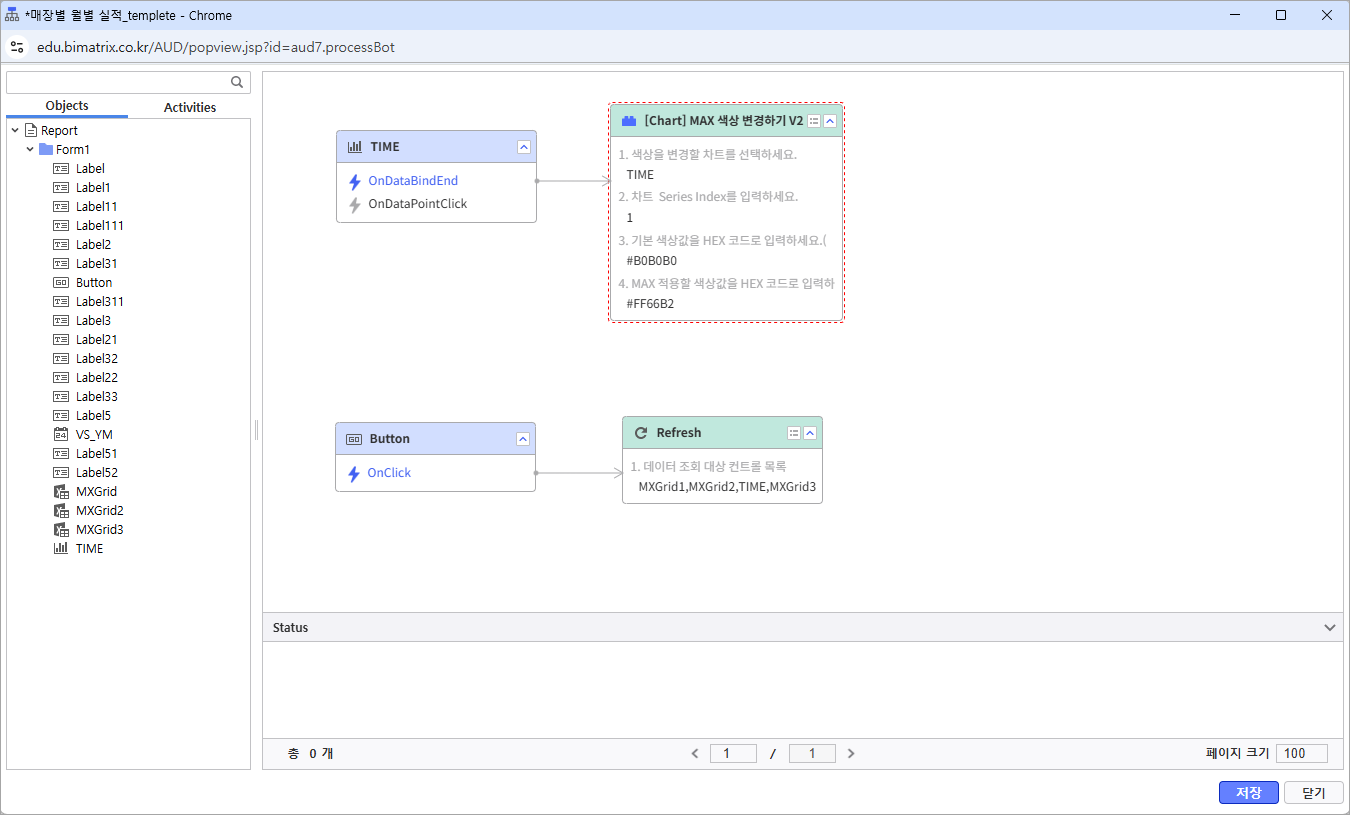Click the OnClick lightning bolt icon
This screenshot has width=1350, height=815.
[x=354, y=474]
